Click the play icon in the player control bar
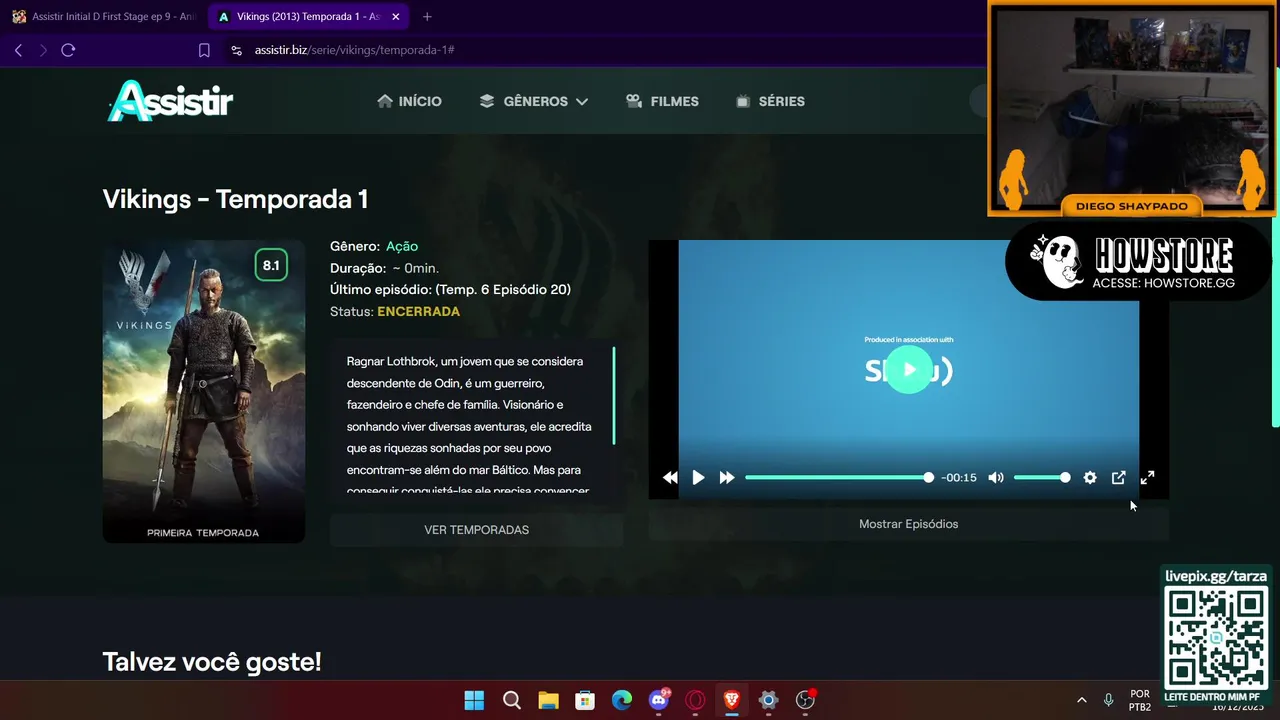This screenshot has height=720, width=1280. (698, 478)
